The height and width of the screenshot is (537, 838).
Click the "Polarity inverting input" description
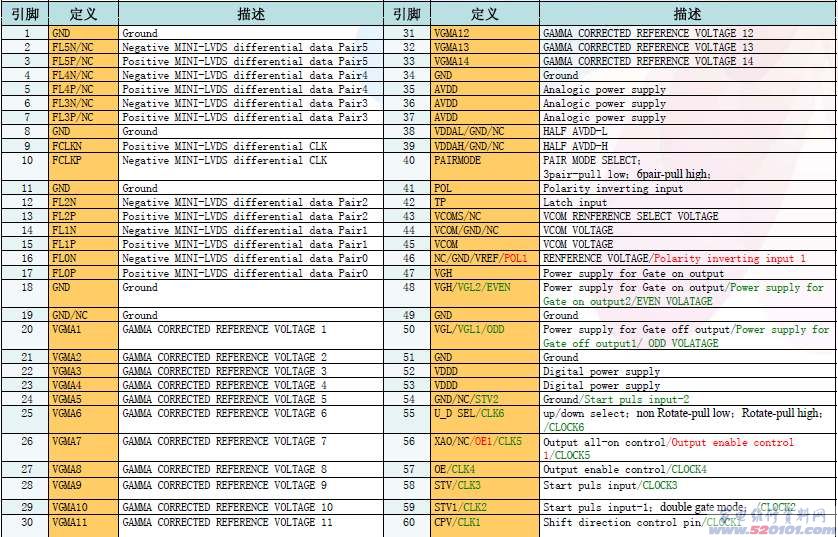pos(613,188)
